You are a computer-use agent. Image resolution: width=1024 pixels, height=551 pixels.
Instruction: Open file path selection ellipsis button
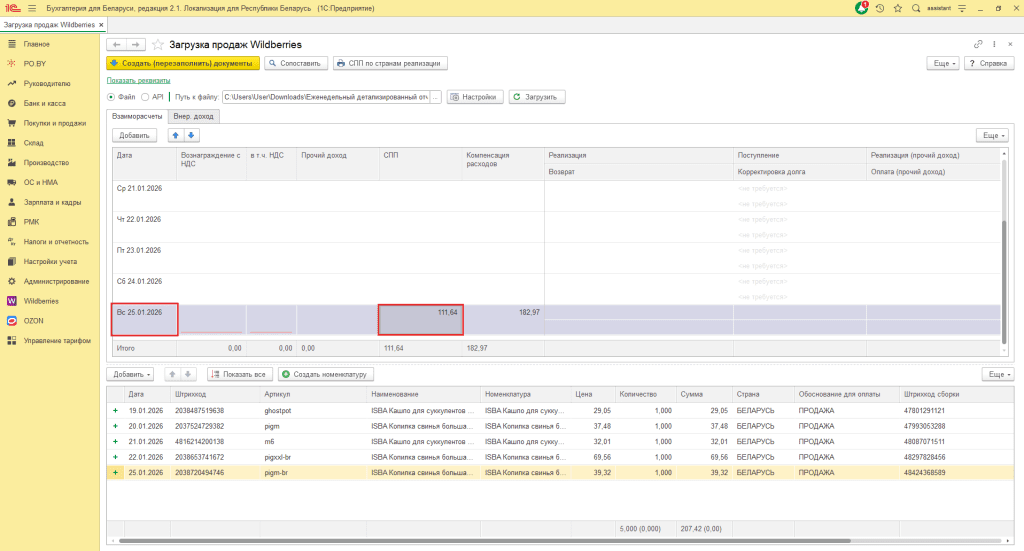tap(436, 97)
